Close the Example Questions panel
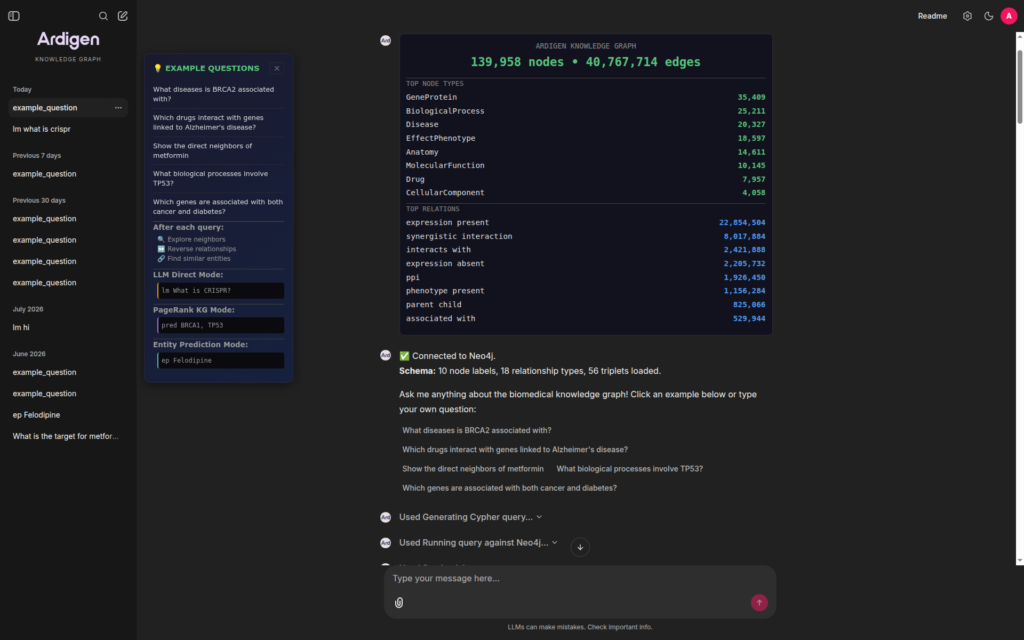 (x=277, y=68)
